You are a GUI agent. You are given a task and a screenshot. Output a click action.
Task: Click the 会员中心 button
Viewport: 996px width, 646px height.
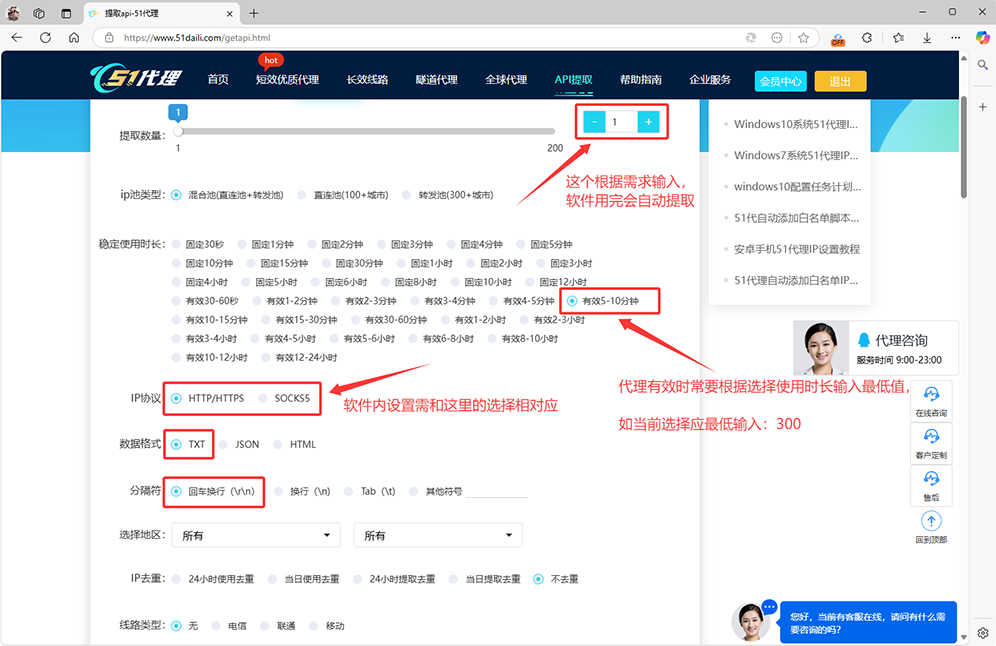point(781,81)
